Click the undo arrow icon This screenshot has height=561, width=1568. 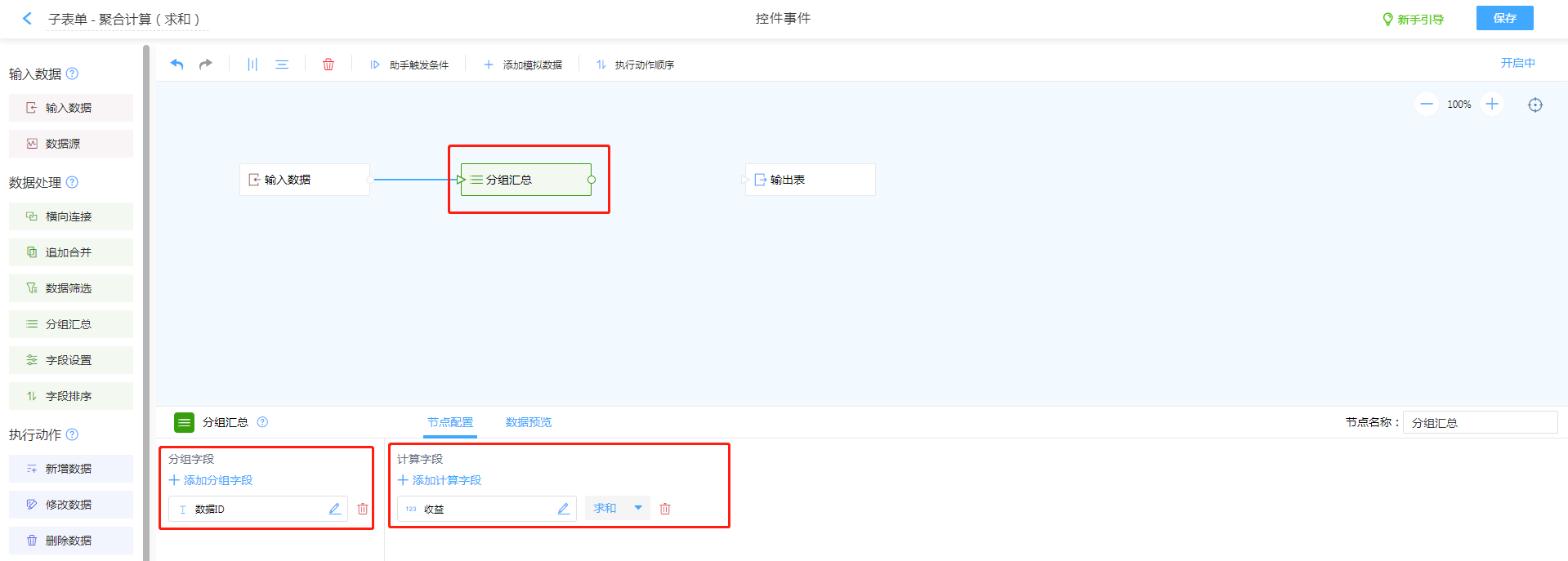pos(176,64)
